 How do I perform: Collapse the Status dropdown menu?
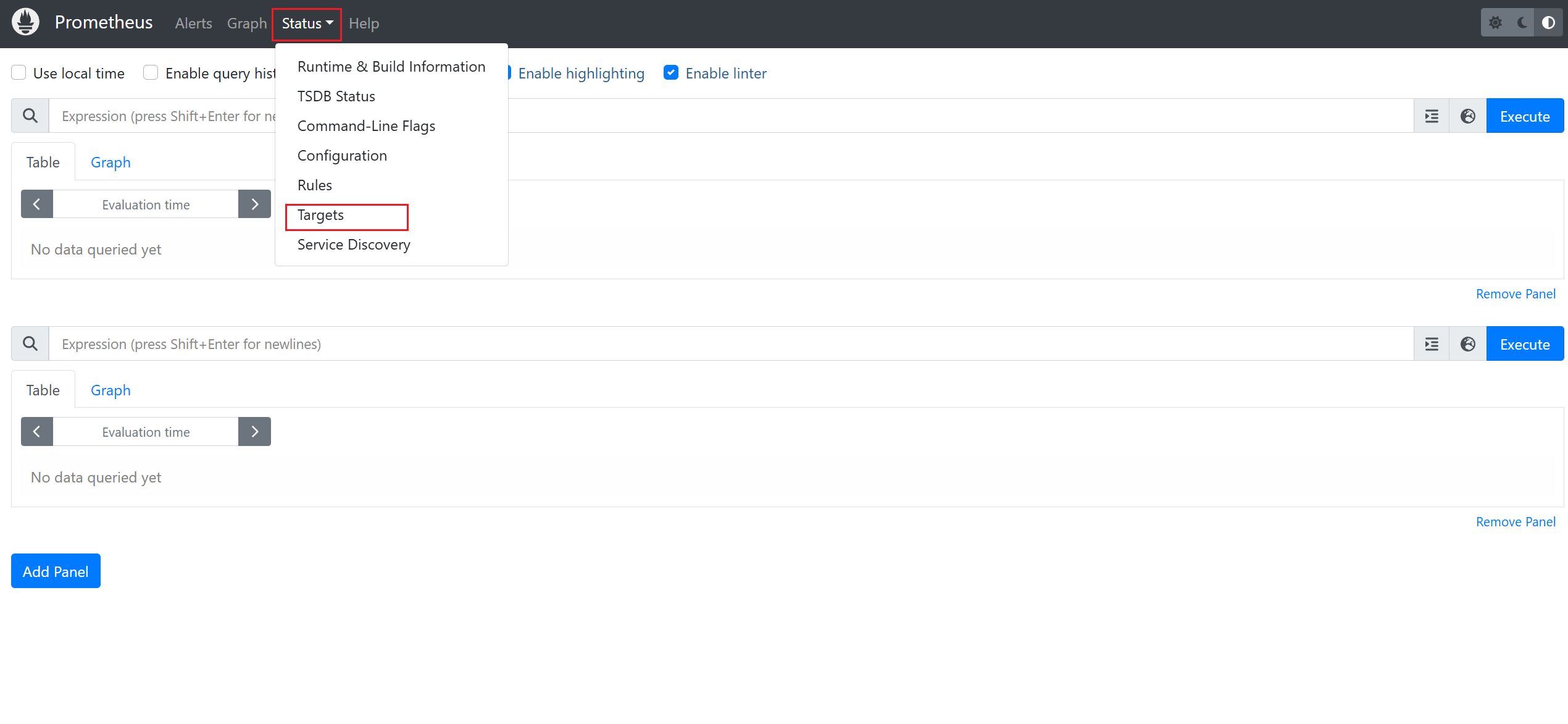[x=307, y=23]
